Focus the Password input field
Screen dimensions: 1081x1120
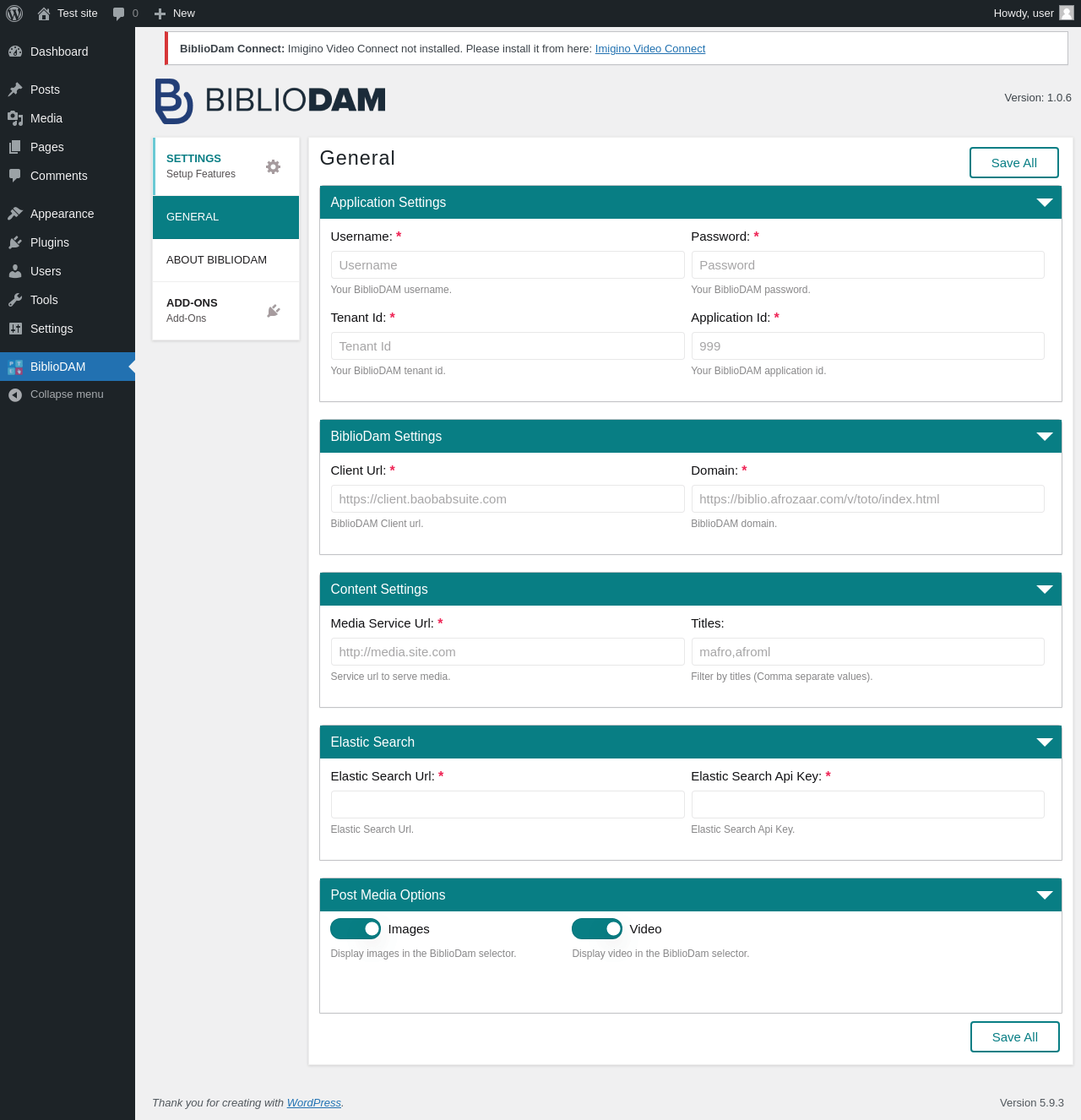pyautogui.click(x=868, y=265)
